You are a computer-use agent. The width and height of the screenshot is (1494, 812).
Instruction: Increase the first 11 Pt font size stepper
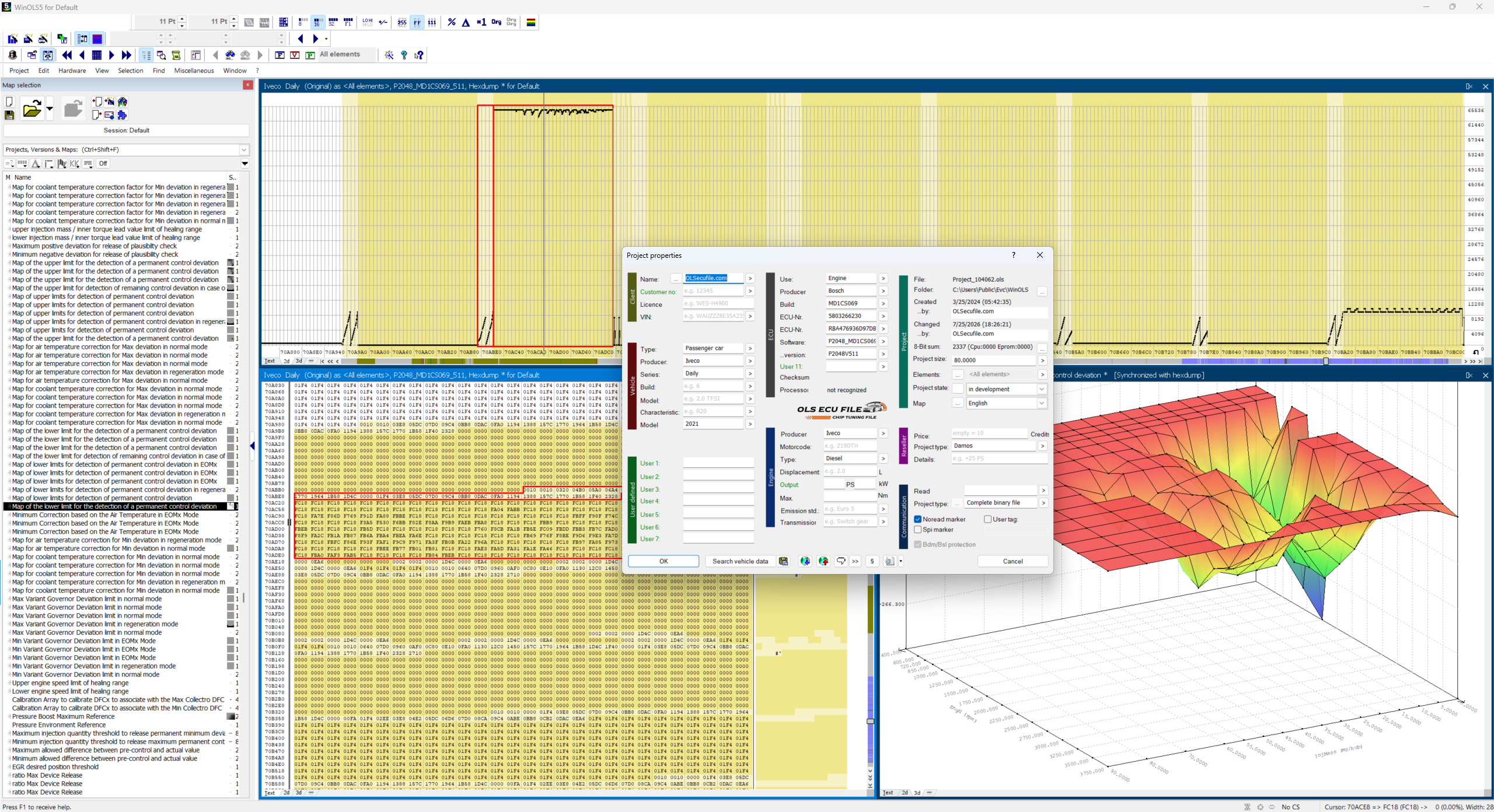pyautogui.click(x=182, y=19)
